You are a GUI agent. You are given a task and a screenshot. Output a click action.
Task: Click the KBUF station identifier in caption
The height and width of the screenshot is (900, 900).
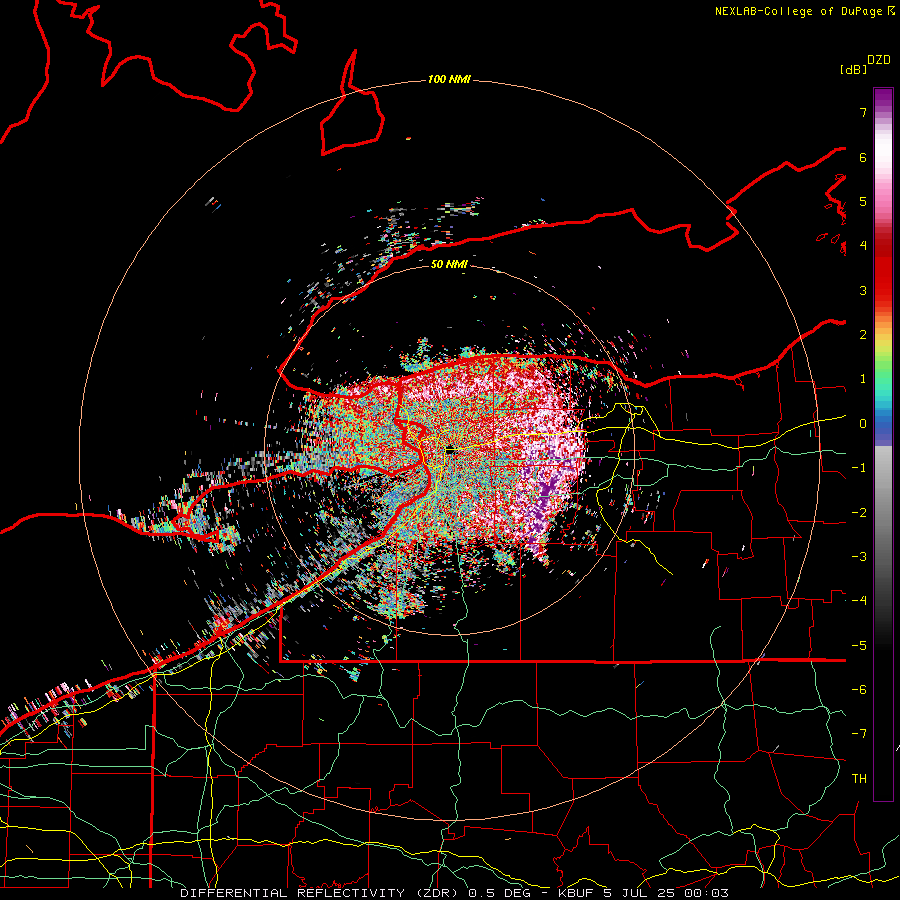(x=576, y=893)
